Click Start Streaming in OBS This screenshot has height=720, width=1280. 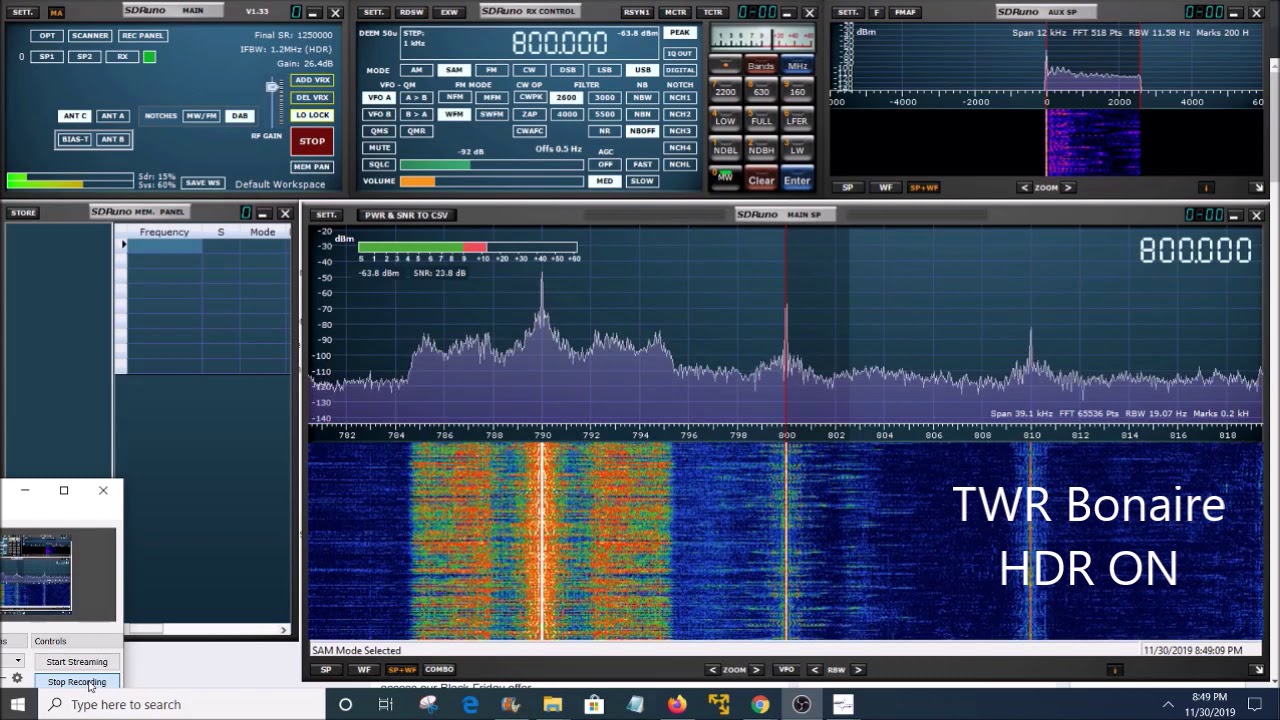(77, 662)
